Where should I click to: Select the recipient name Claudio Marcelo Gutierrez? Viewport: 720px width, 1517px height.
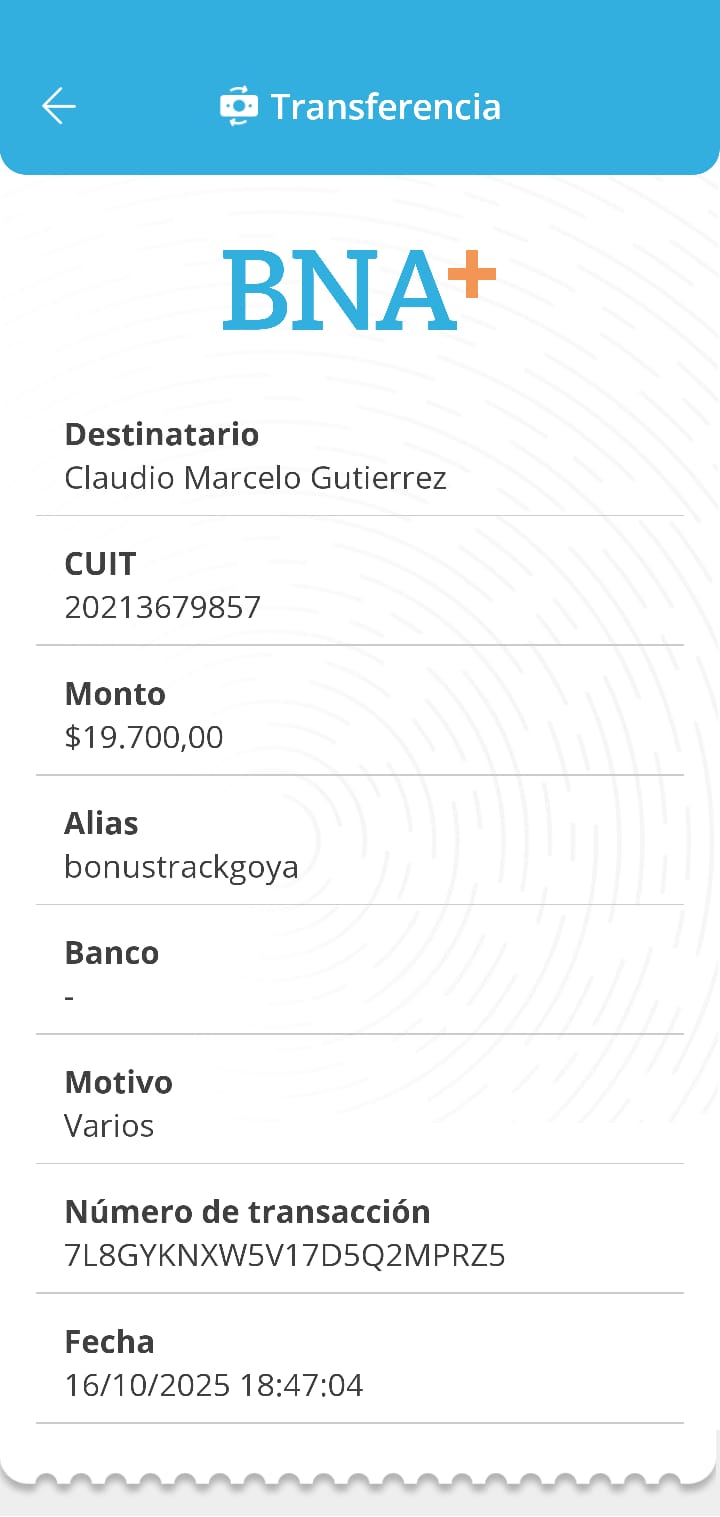point(255,478)
